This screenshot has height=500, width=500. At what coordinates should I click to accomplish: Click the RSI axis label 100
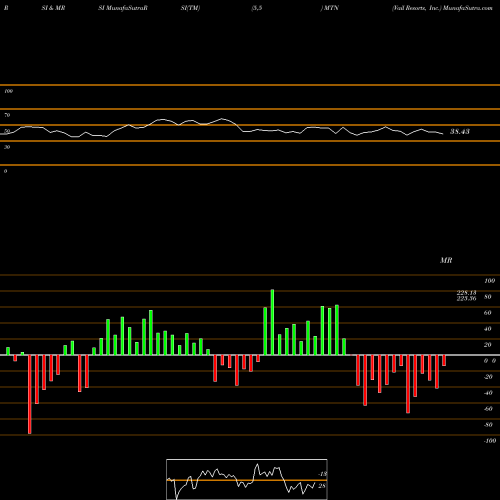coord(8,91)
